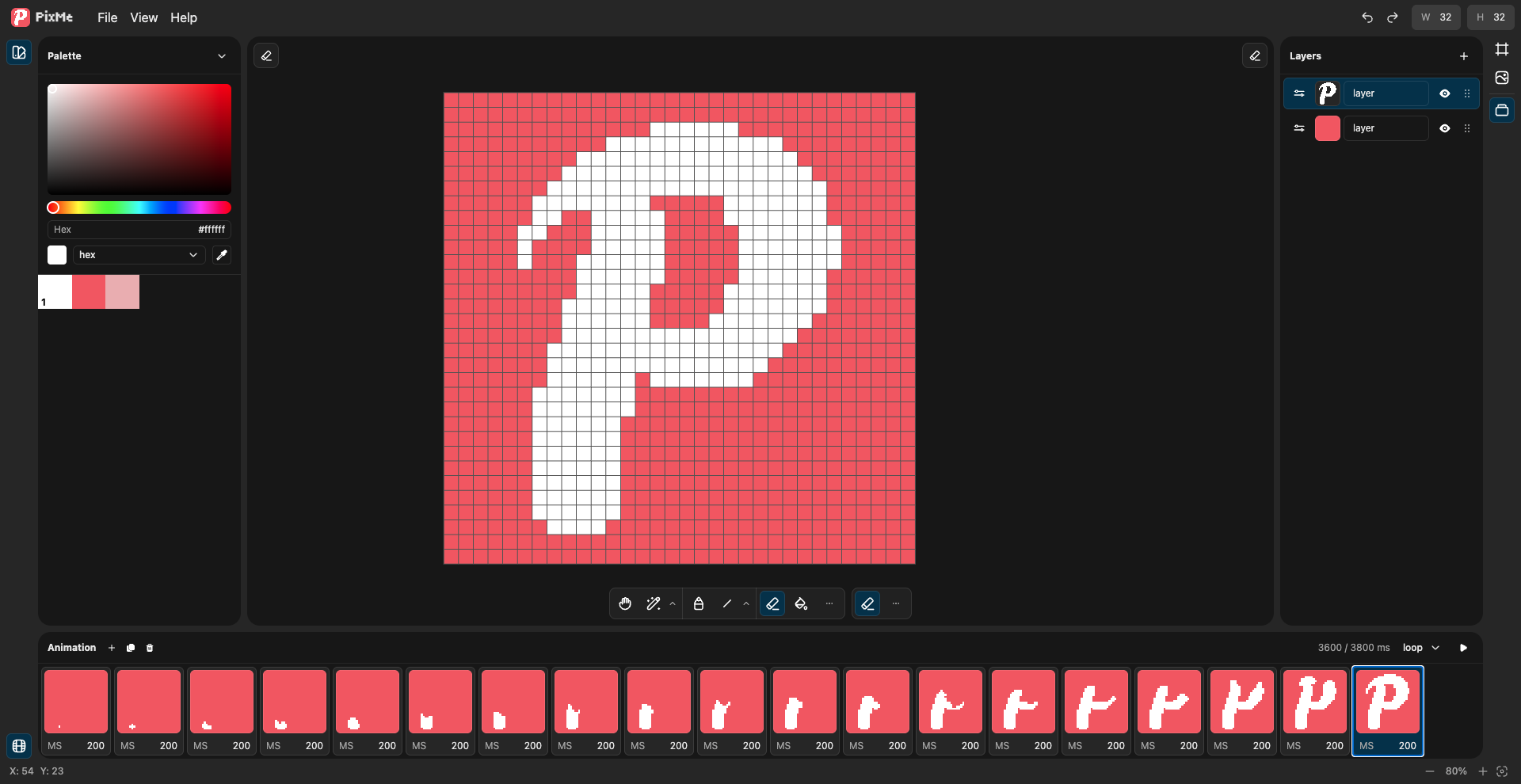Hide the P layer with eye icon
This screenshot has width=1521, height=784.
point(1445,93)
